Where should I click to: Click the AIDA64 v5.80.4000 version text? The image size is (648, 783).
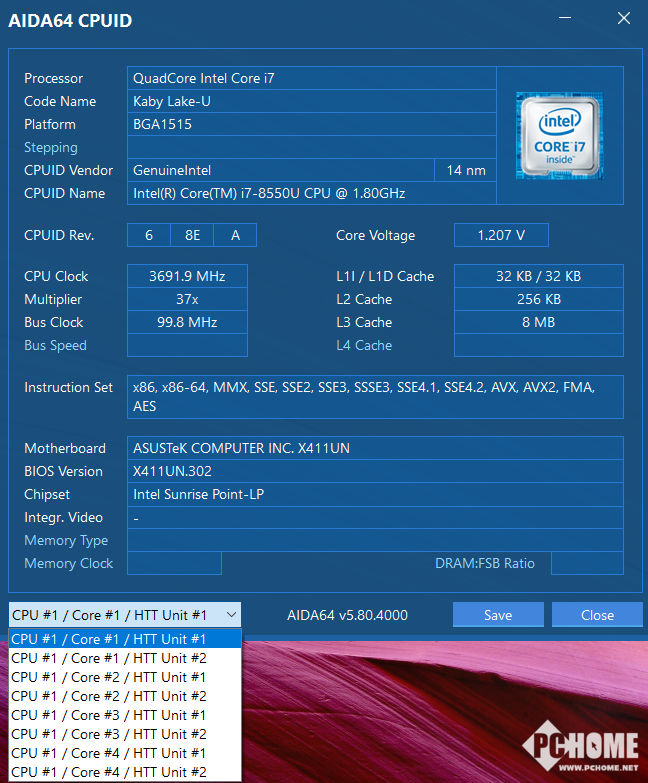[347, 615]
